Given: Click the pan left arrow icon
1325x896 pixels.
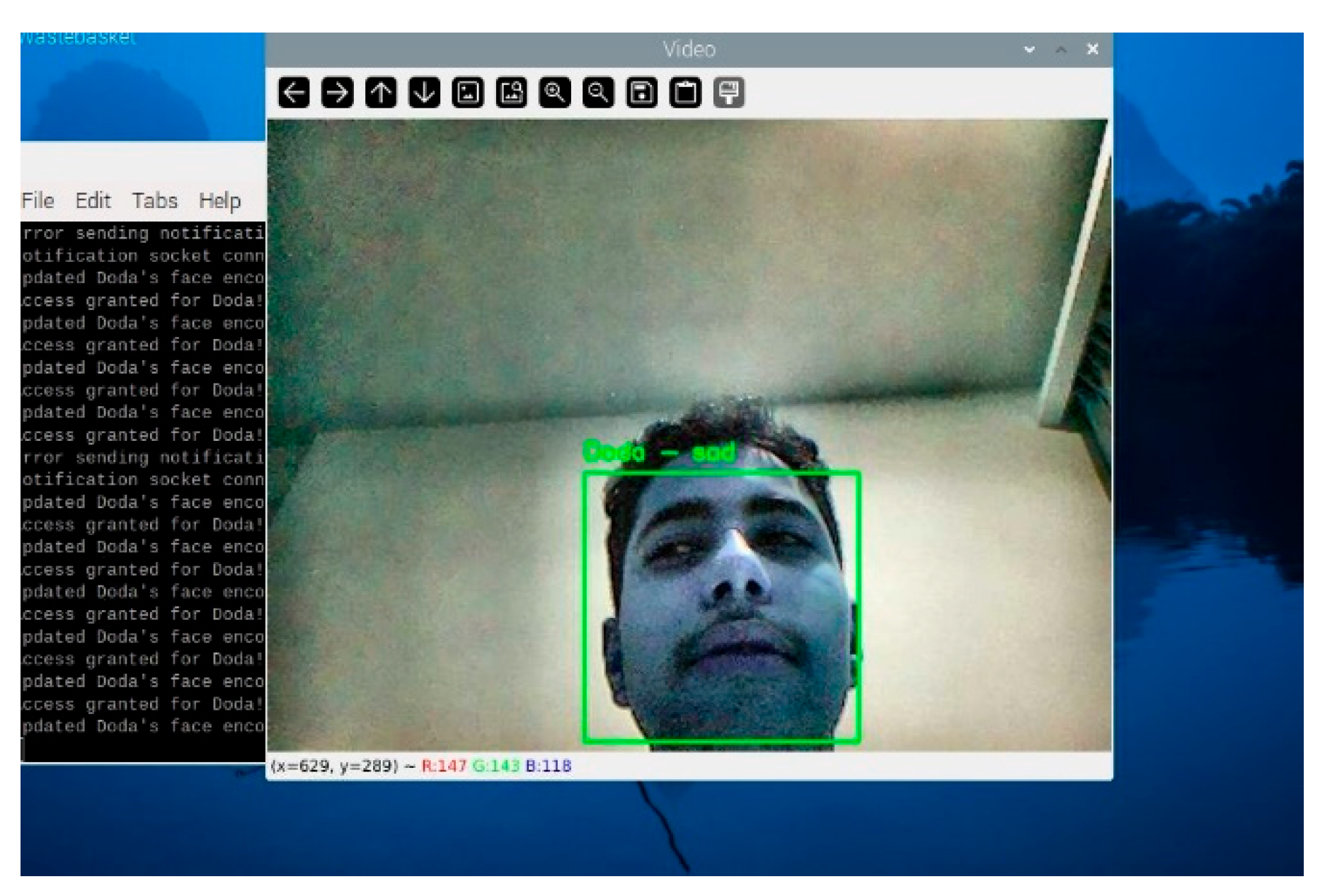Looking at the screenshot, I should click(294, 93).
